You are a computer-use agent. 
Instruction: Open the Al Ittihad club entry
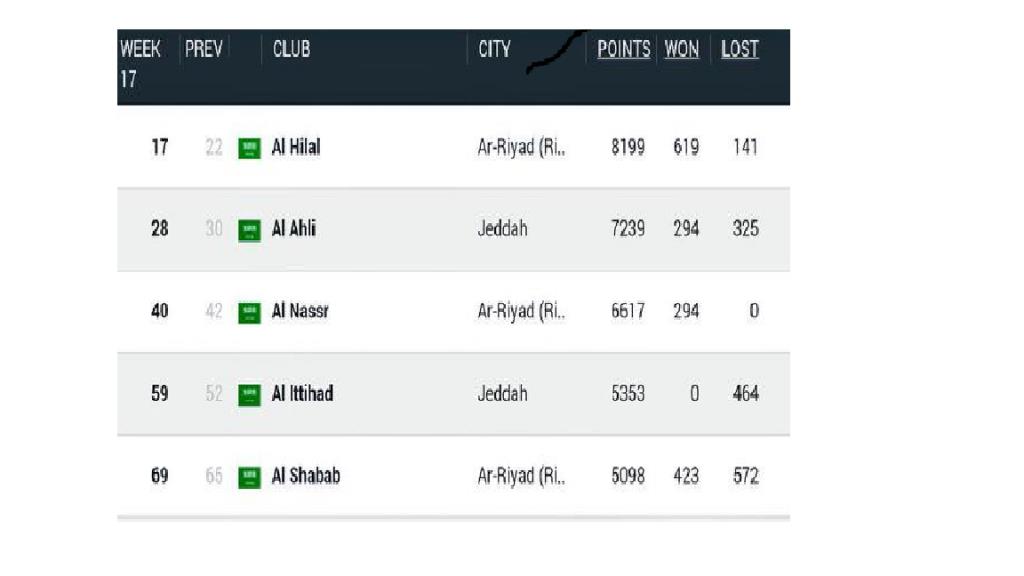302,393
